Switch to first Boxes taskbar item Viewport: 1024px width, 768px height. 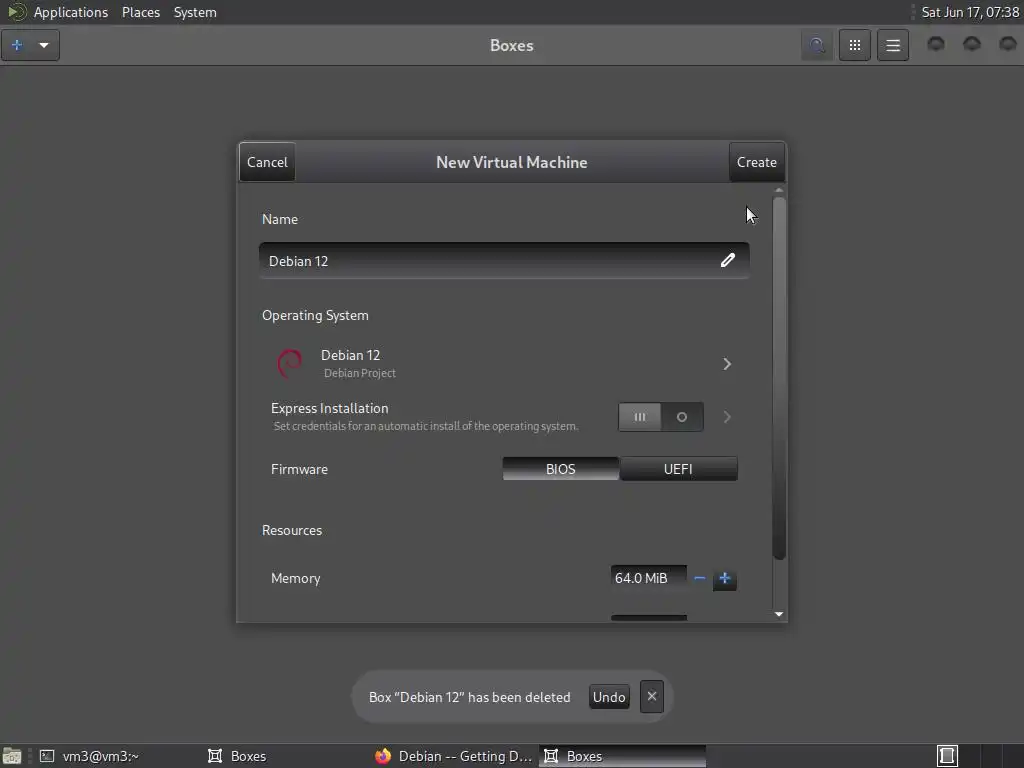tap(237, 756)
